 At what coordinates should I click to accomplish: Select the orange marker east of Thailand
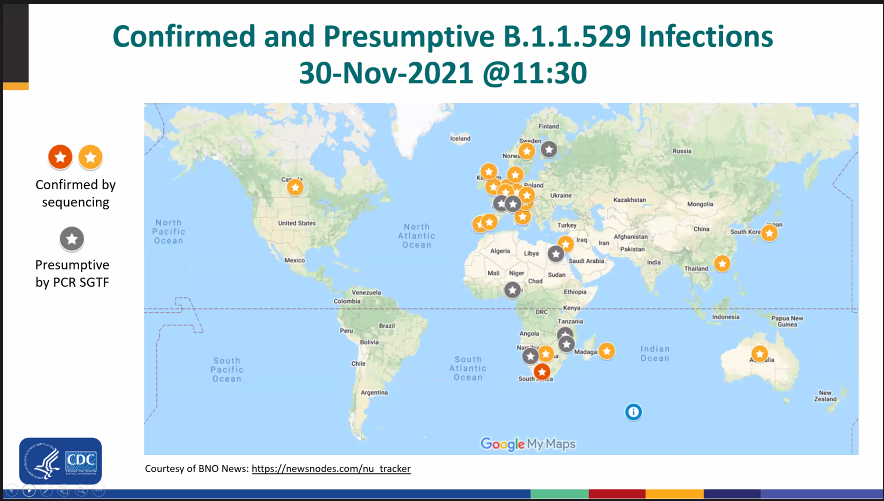[x=722, y=263]
